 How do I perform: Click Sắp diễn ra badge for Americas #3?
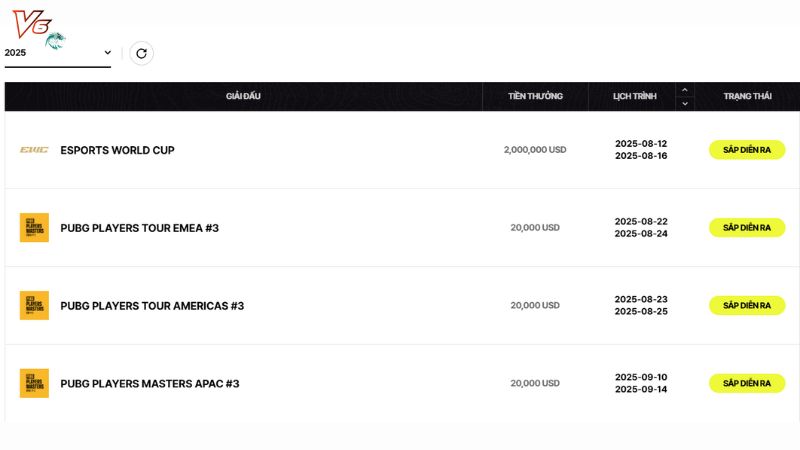click(x=747, y=306)
